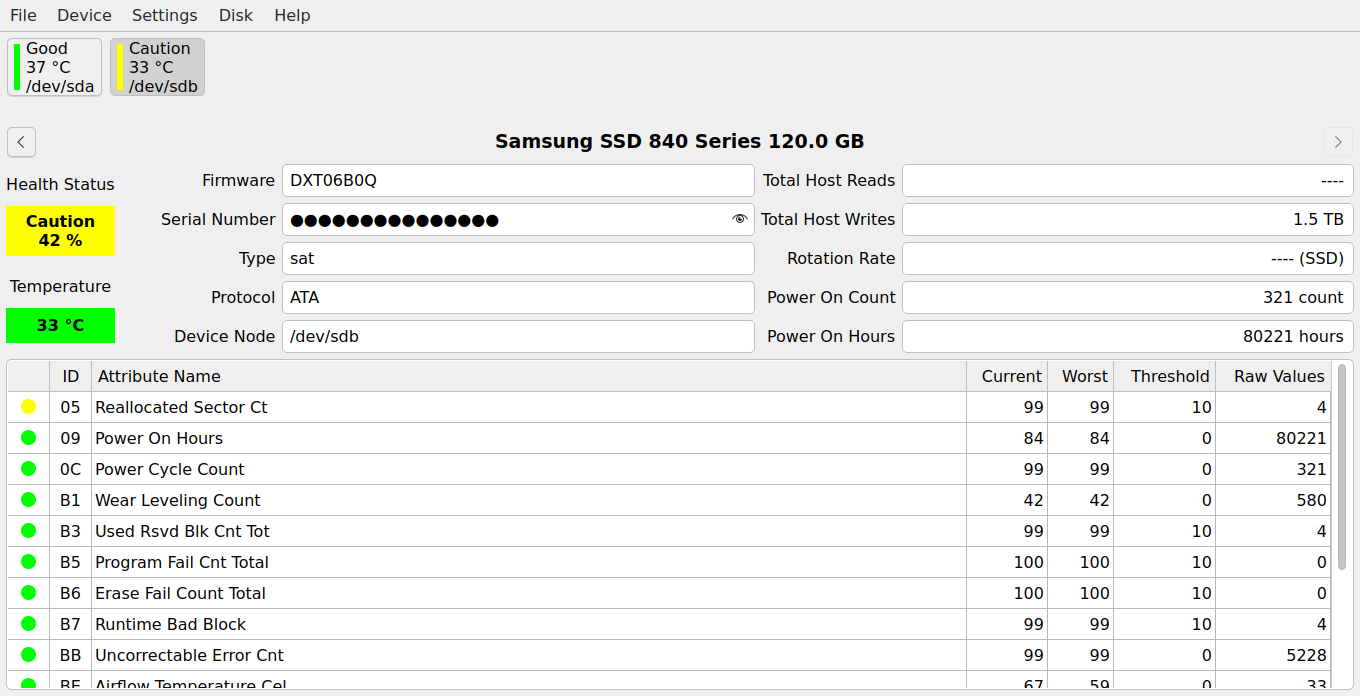This screenshot has height=696, width=1360.
Task: Open the Settings menu
Action: tap(164, 15)
